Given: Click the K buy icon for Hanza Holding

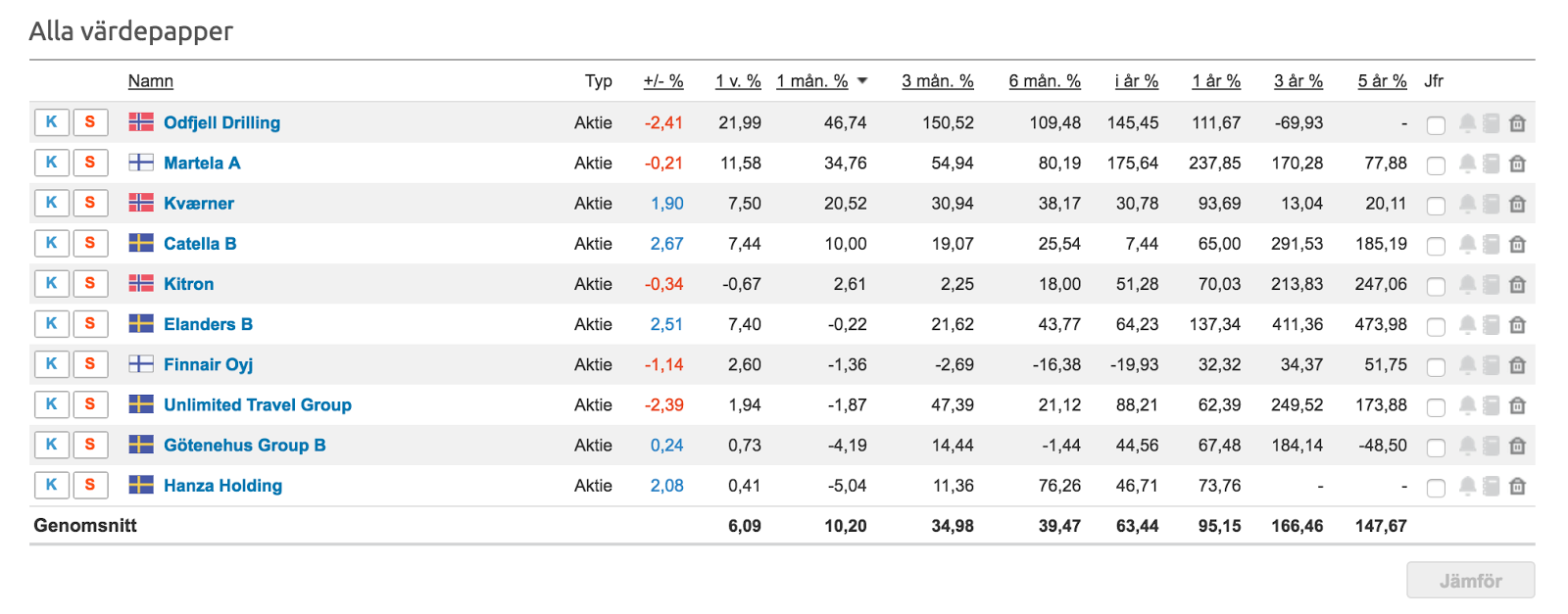Looking at the screenshot, I should tap(52, 484).
